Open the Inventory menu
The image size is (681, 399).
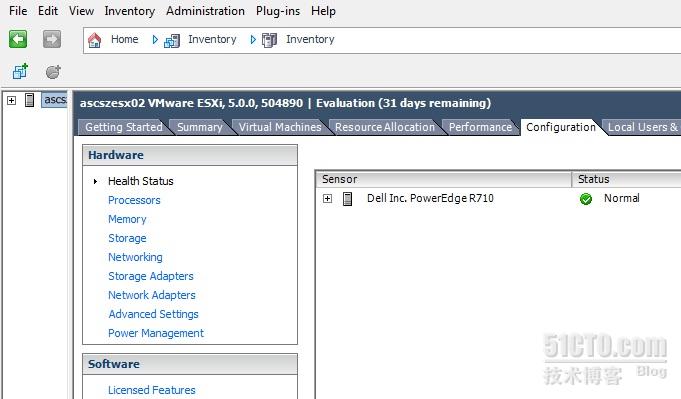pos(129,11)
